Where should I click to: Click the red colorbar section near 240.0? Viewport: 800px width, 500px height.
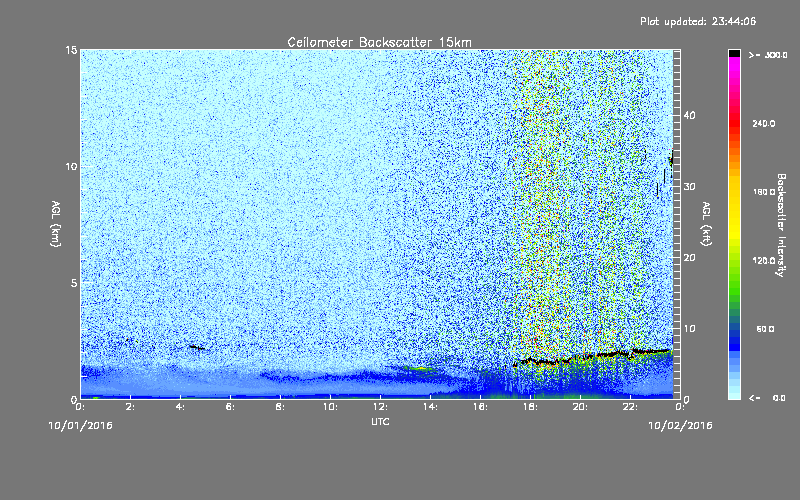734,124
